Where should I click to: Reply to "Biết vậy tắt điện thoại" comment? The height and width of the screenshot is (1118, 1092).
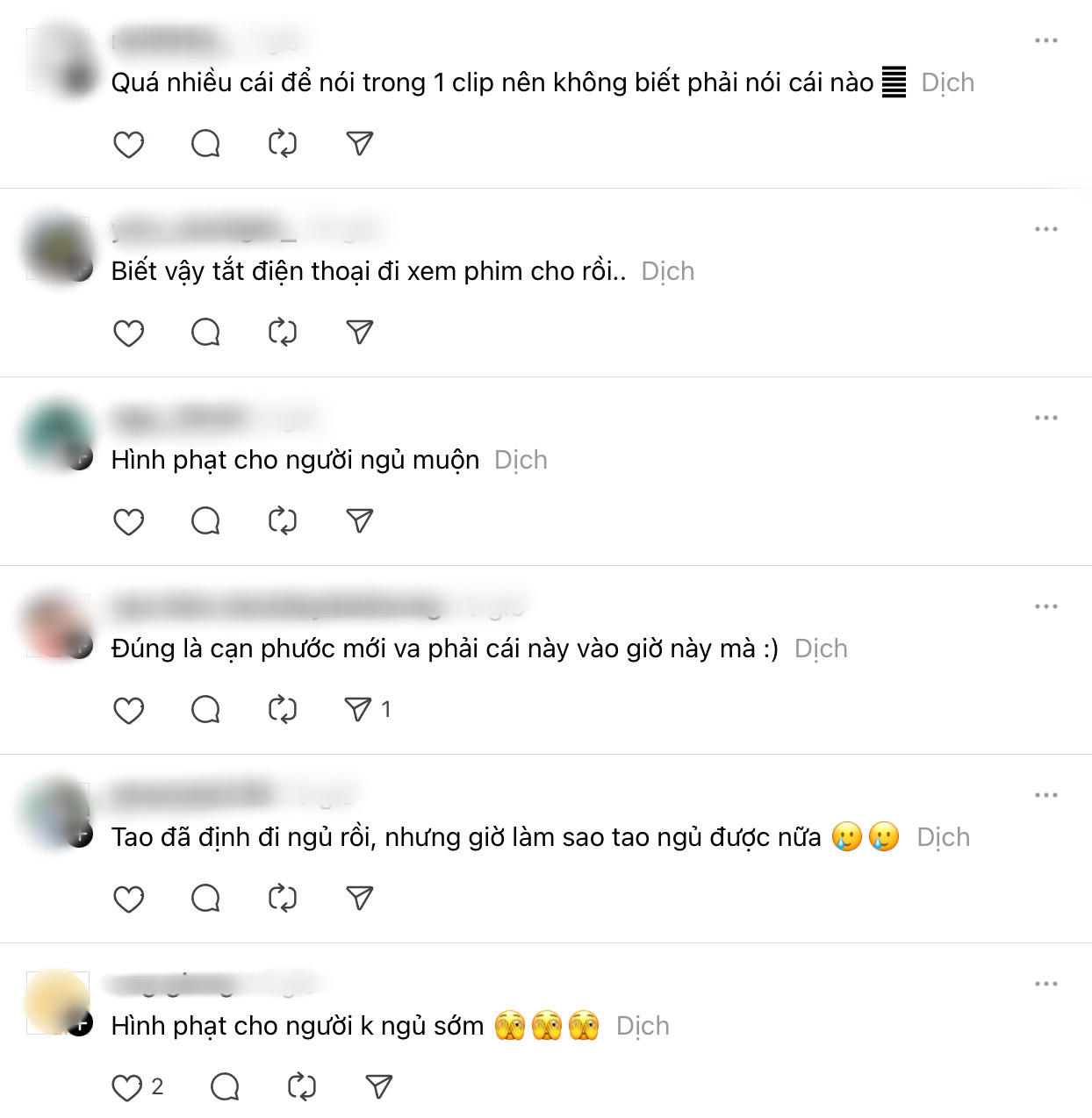pyautogui.click(x=205, y=332)
